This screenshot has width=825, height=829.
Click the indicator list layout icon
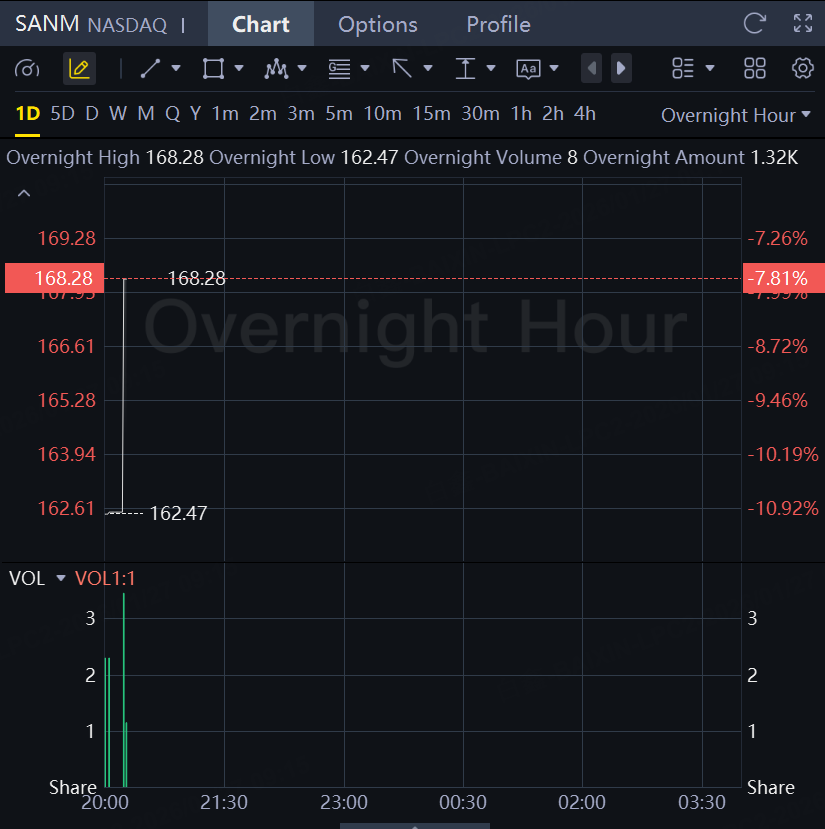pyautogui.click(x=683, y=68)
